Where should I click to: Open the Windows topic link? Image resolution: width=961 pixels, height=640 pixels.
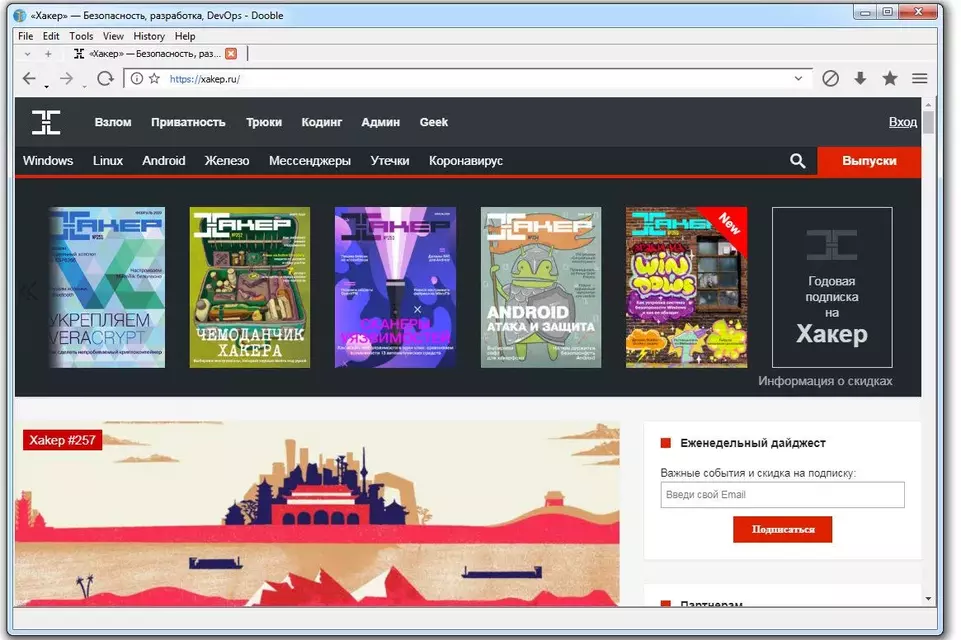pos(48,161)
